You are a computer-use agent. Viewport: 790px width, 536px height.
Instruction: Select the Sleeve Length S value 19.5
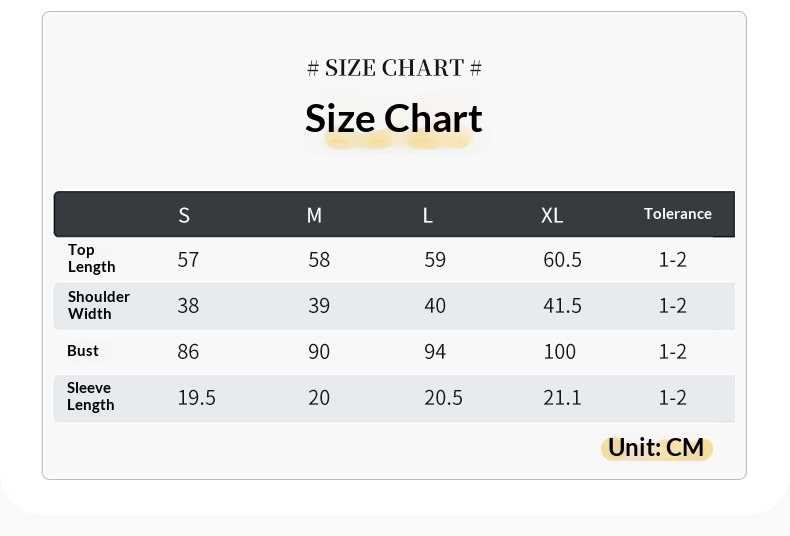(196, 398)
